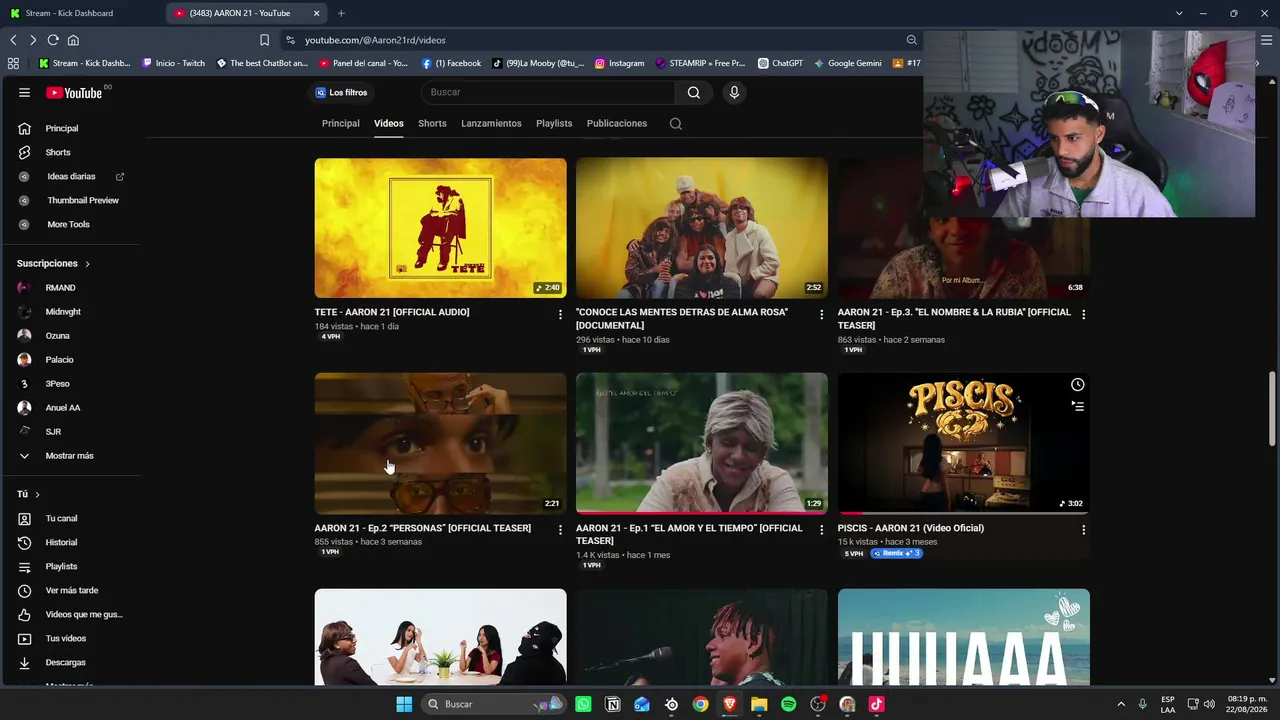Launch Spotify from the taskbar
1280x720 pixels.
coord(788,704)
